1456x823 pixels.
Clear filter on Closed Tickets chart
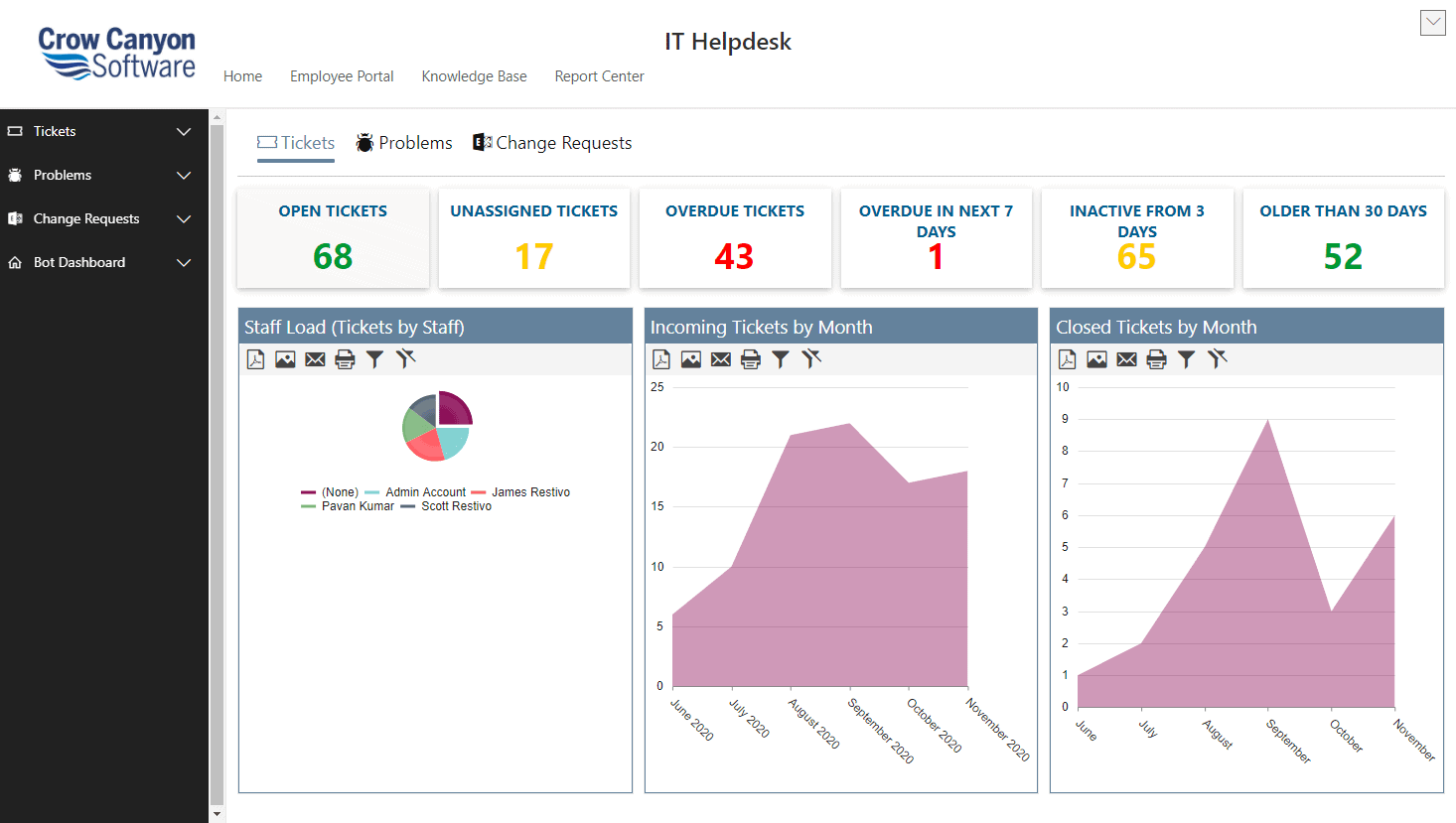pyautogui.click(x=1218, y=358)
